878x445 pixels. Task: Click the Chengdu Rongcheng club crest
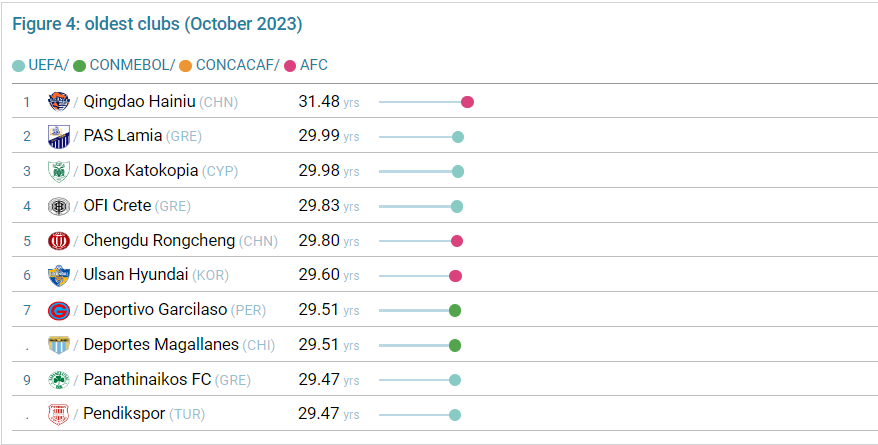[58, 241]
